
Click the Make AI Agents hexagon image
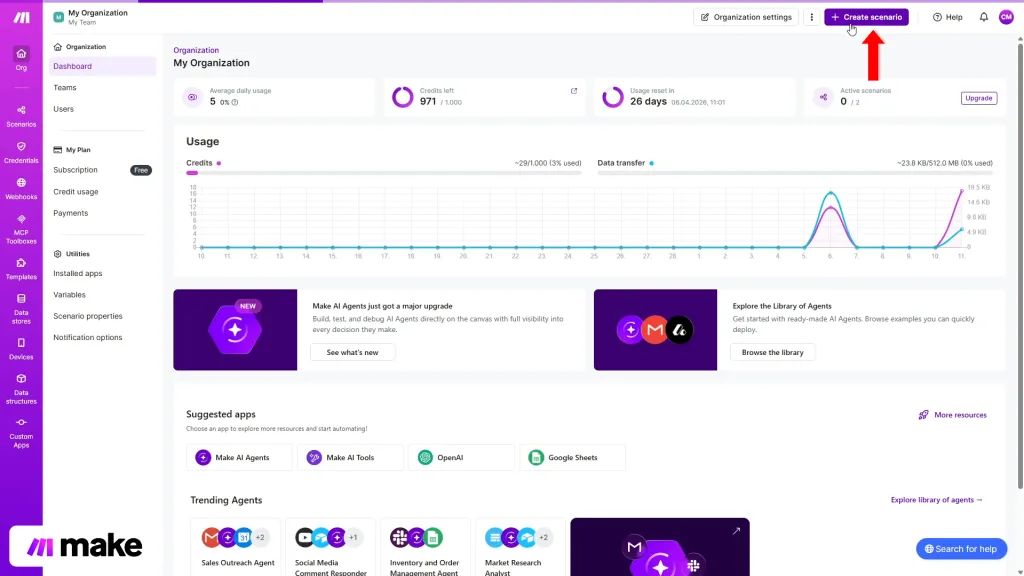[x=235, y=330]
